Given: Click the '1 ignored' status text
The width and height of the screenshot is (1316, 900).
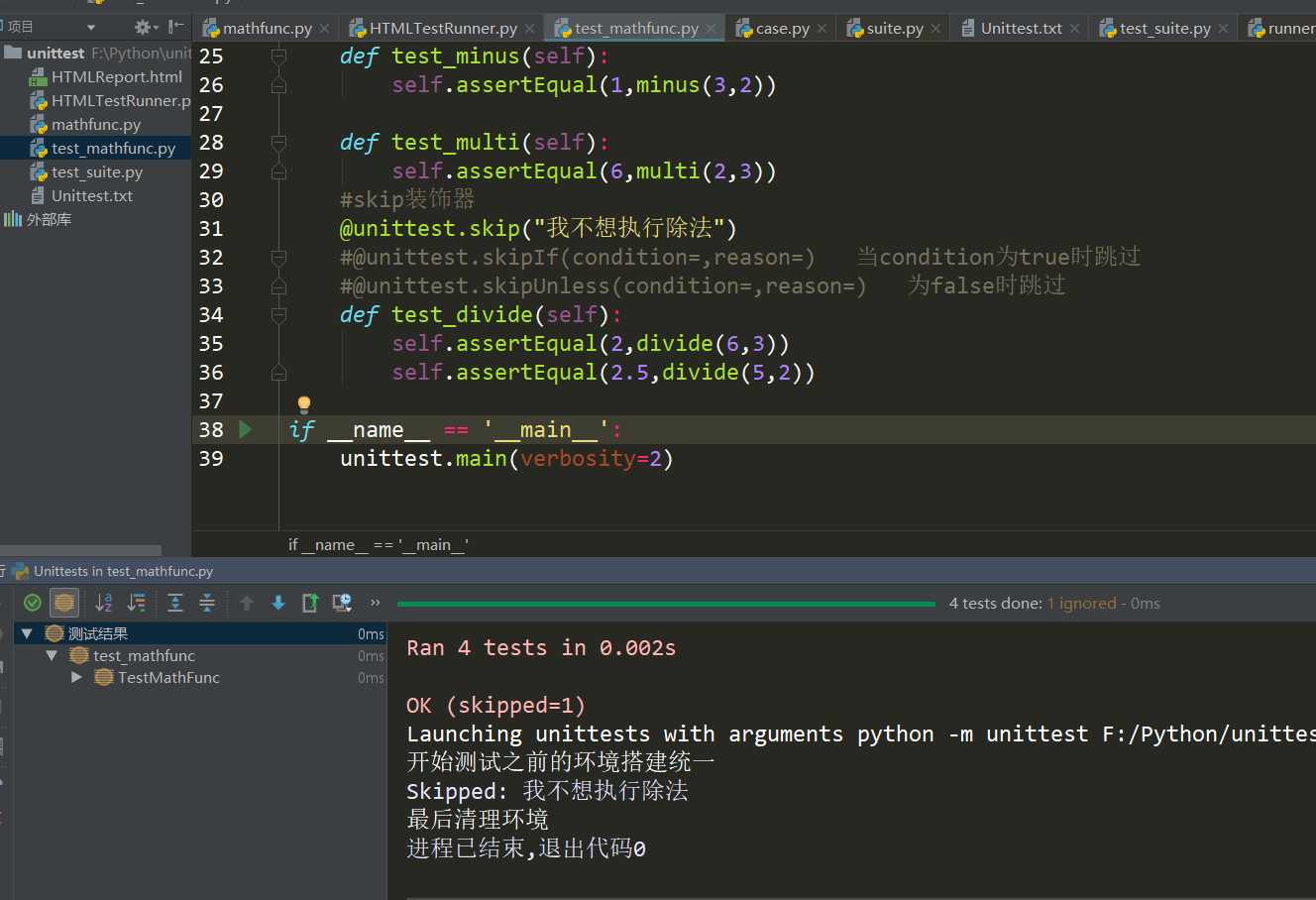Looking at the screenshot, I should click(x=1082, y=603).
